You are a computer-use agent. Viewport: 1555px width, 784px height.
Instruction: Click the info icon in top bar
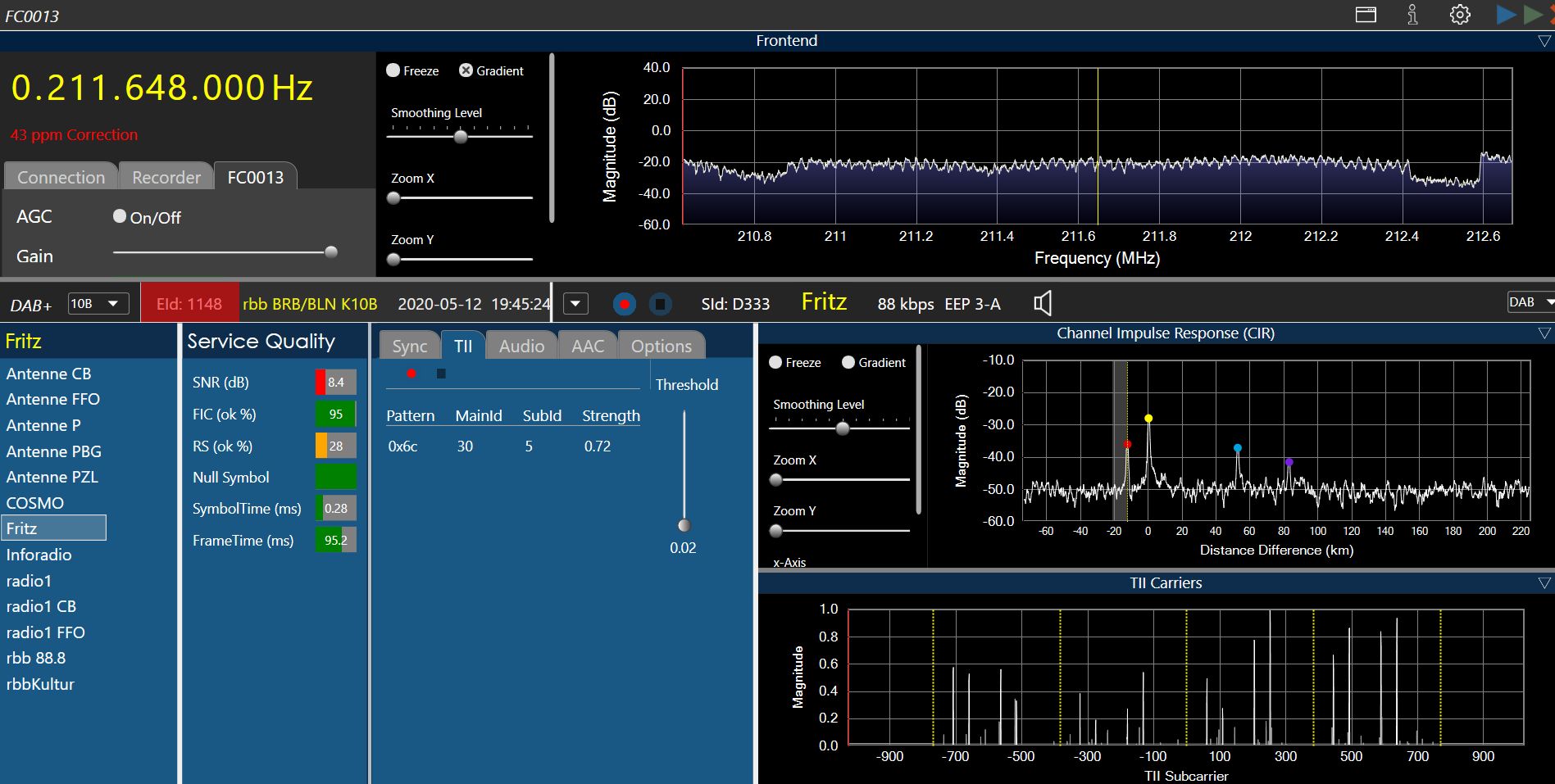(x=1412, y=15)
